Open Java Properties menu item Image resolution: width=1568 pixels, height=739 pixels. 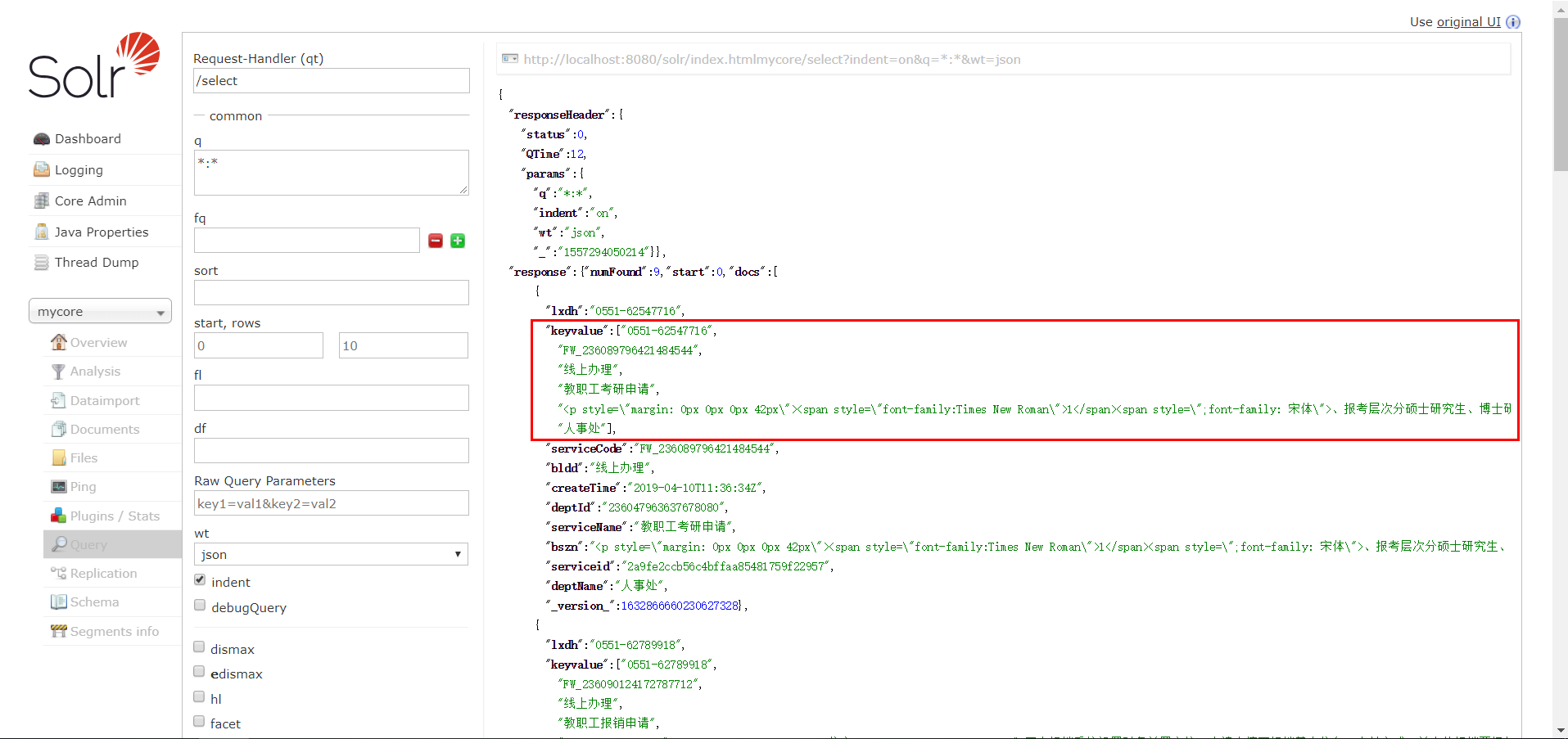[102, 232]
